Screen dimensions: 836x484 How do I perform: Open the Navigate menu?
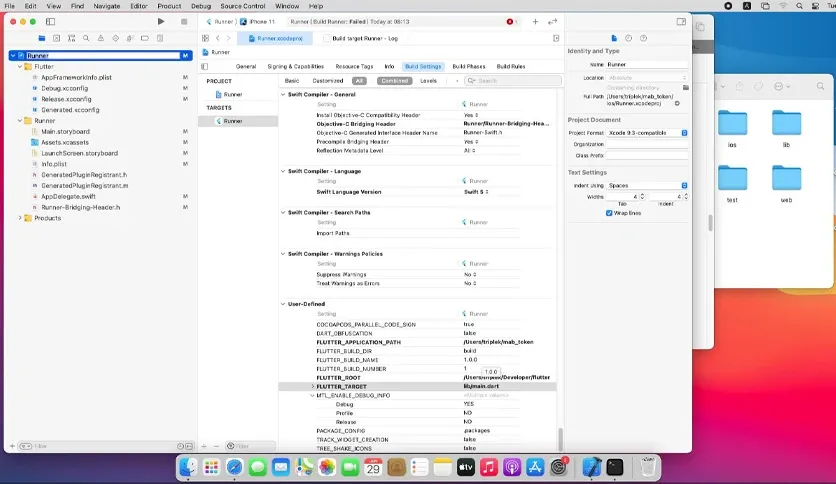pos(107,6)
